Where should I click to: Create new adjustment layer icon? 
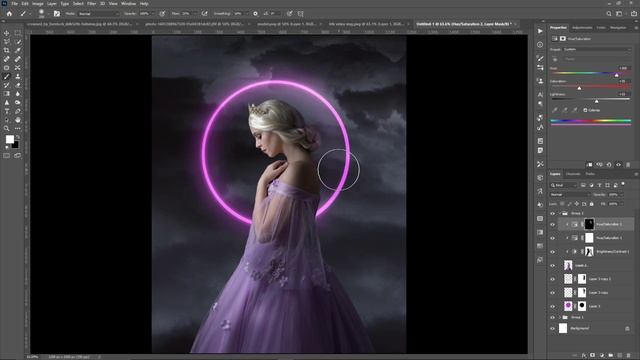602,356
